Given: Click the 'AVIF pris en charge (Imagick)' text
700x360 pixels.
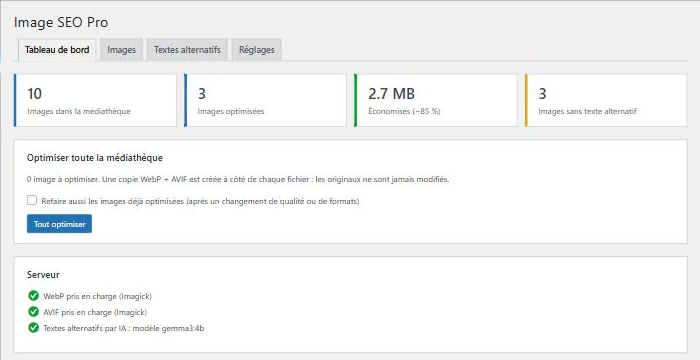Looking at the screenshot, I should 95,312.
